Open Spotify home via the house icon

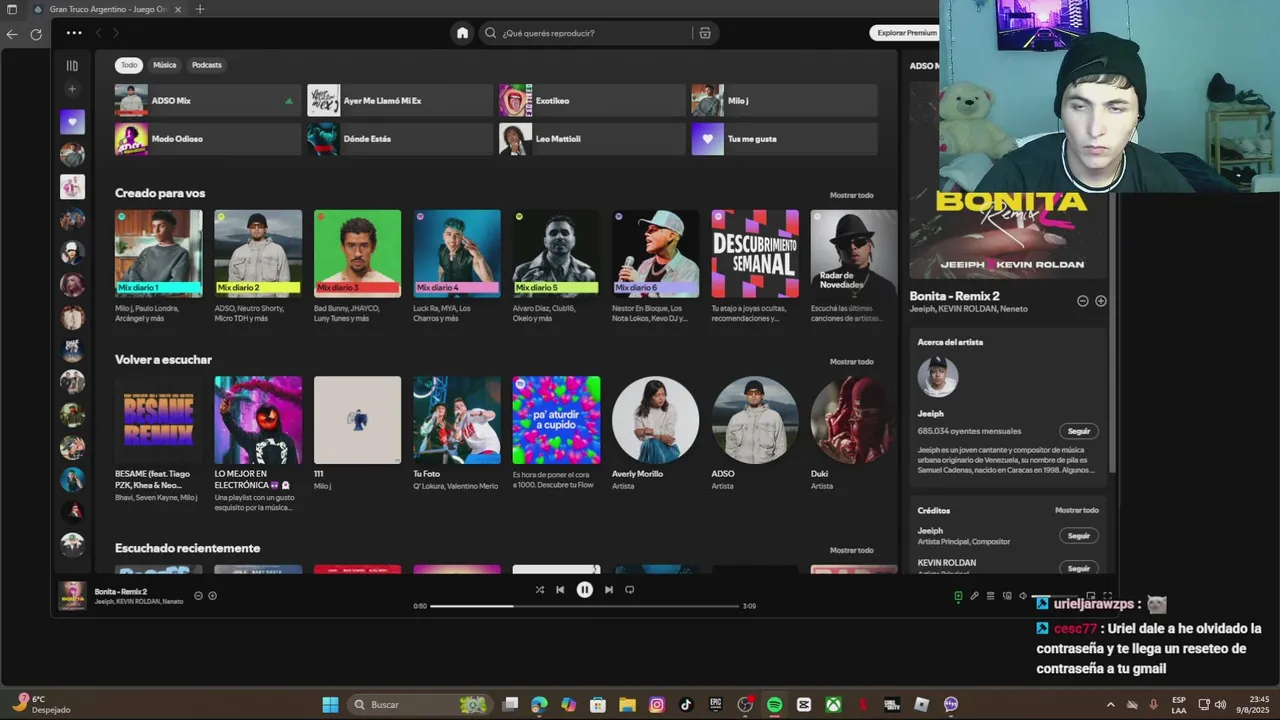point(462,33)
